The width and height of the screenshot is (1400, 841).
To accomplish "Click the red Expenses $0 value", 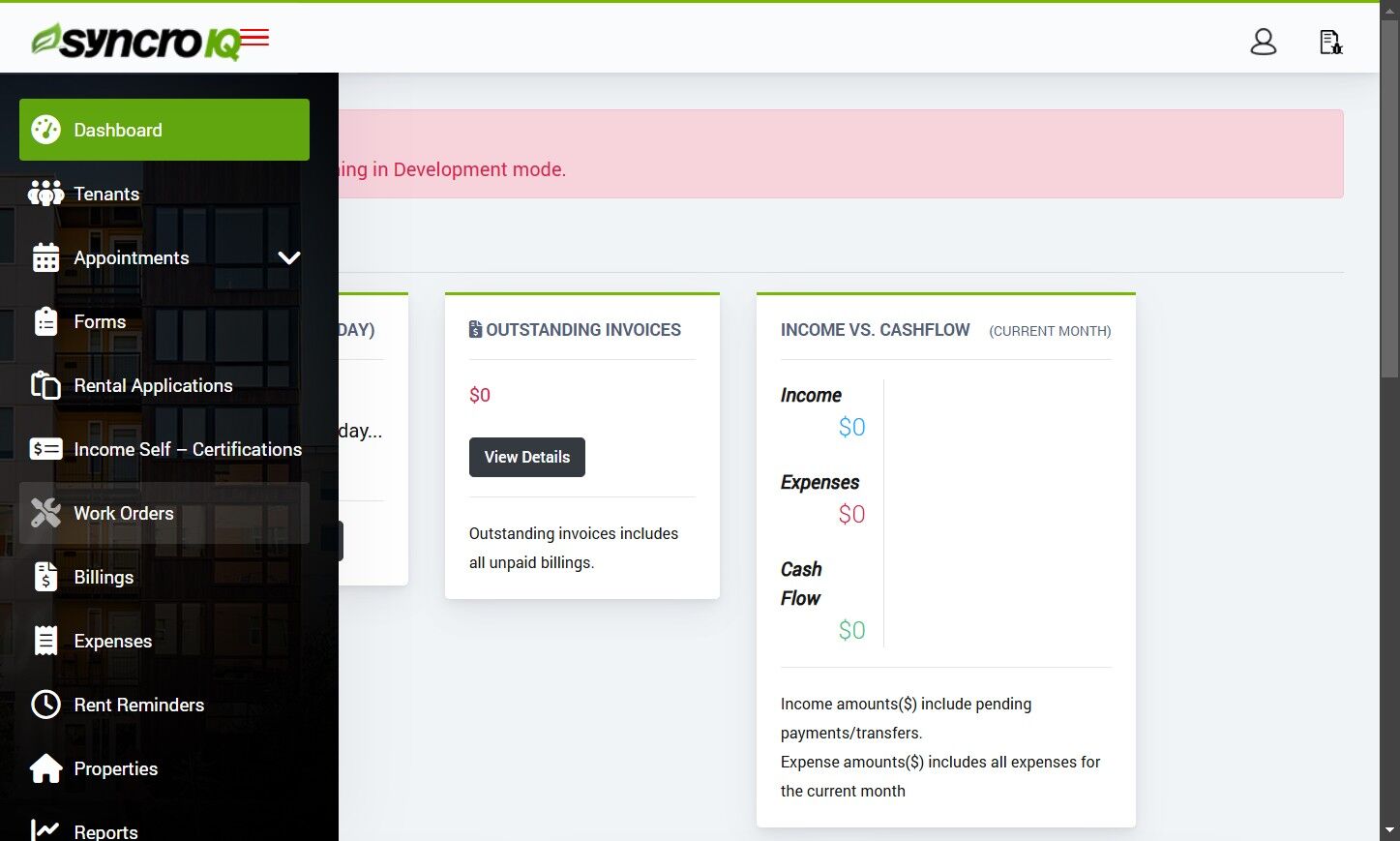I will 851,514.
